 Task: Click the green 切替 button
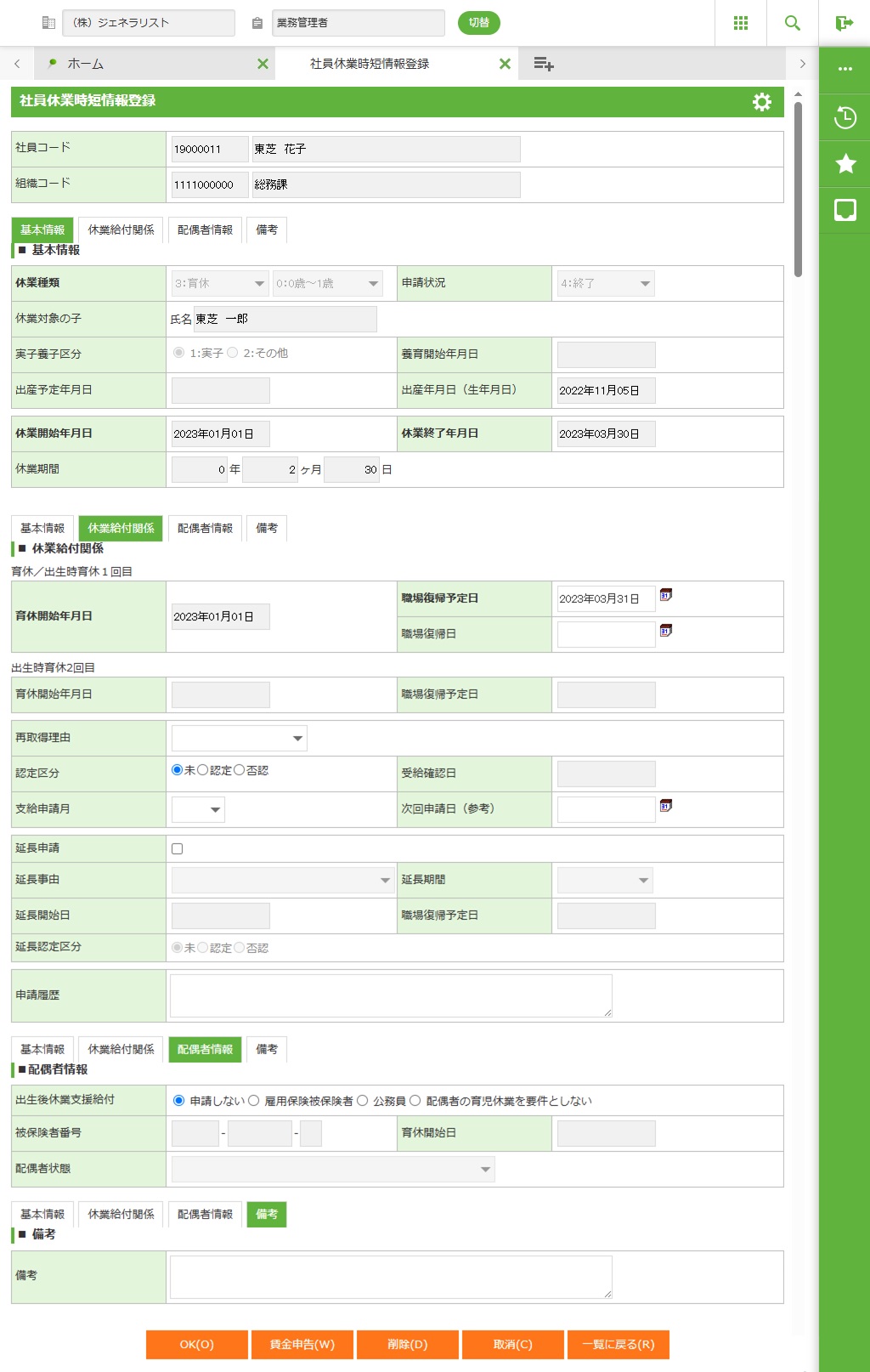(x=479, y=23)
